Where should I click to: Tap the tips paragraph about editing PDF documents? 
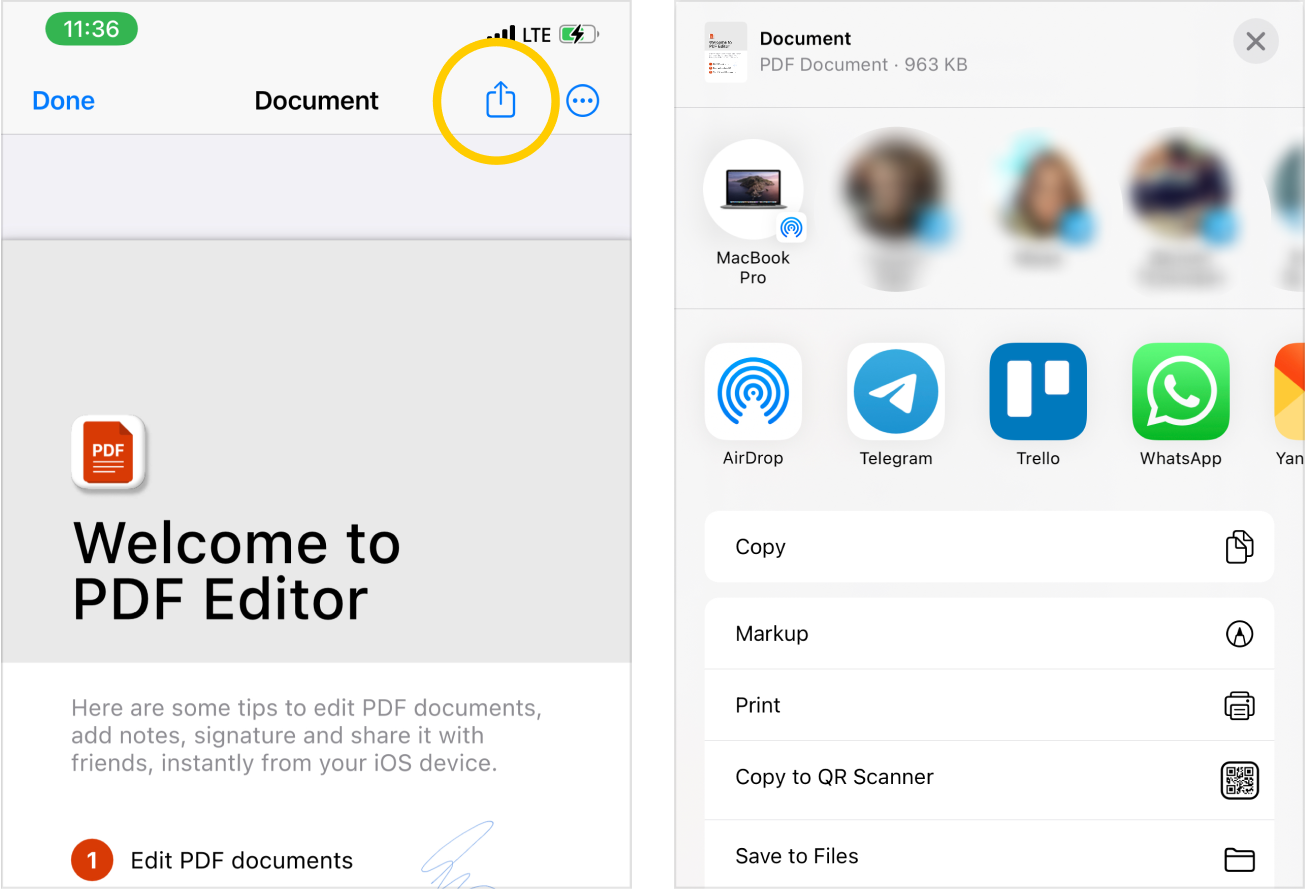click(307, 736)
